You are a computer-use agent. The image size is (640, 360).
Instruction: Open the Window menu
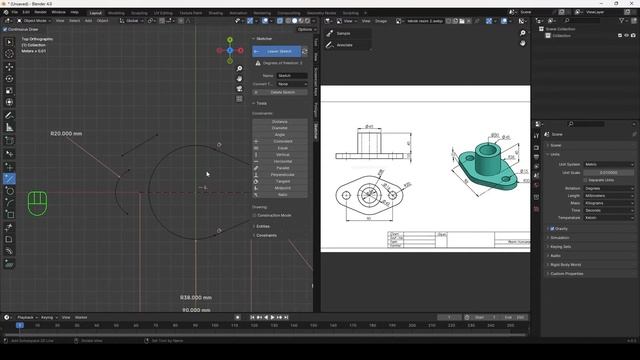[58, 12]
